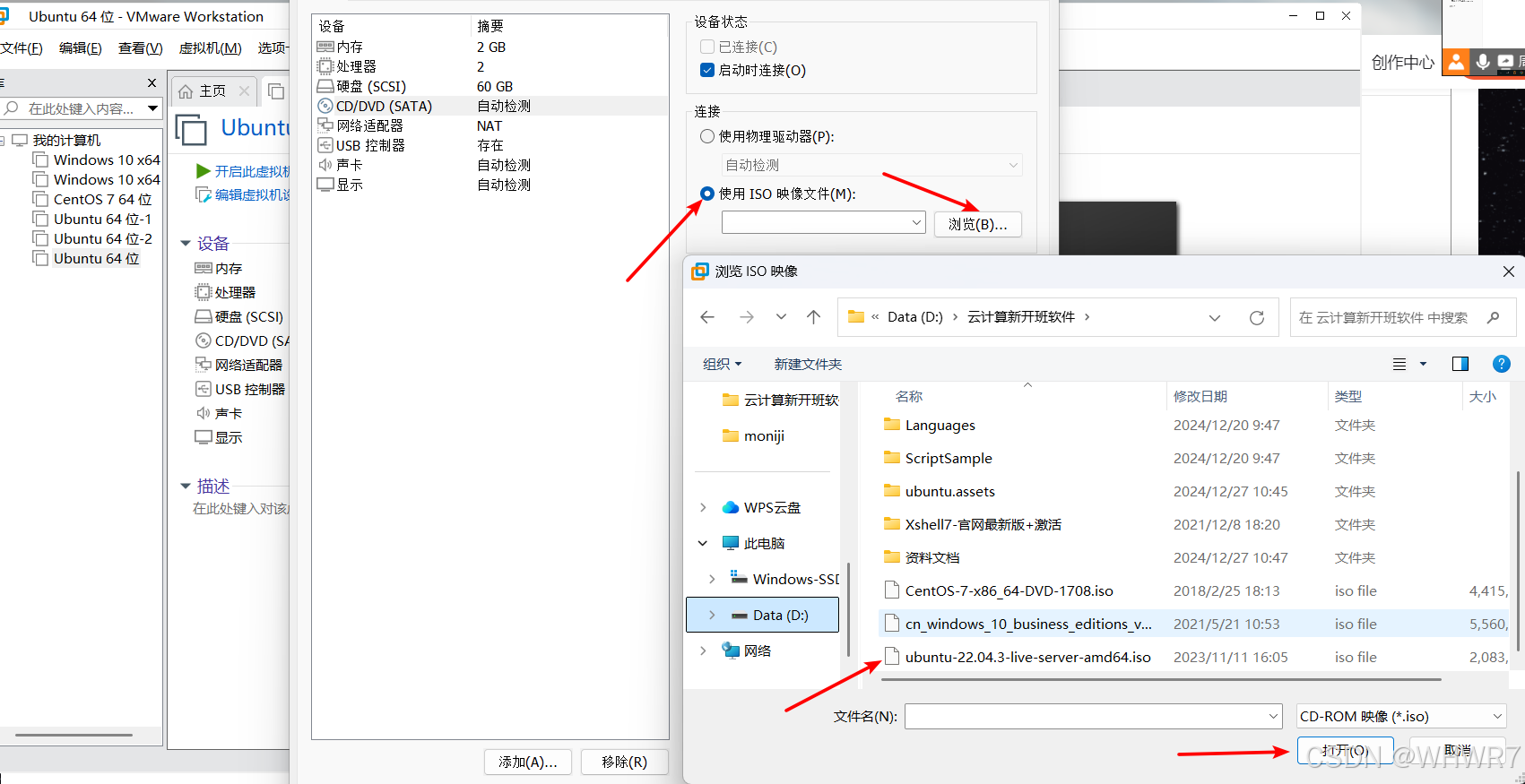This screenshot has width=1525, height=784.
Task: Click the 打开(O) button
Action: [x=1345, y=750]
